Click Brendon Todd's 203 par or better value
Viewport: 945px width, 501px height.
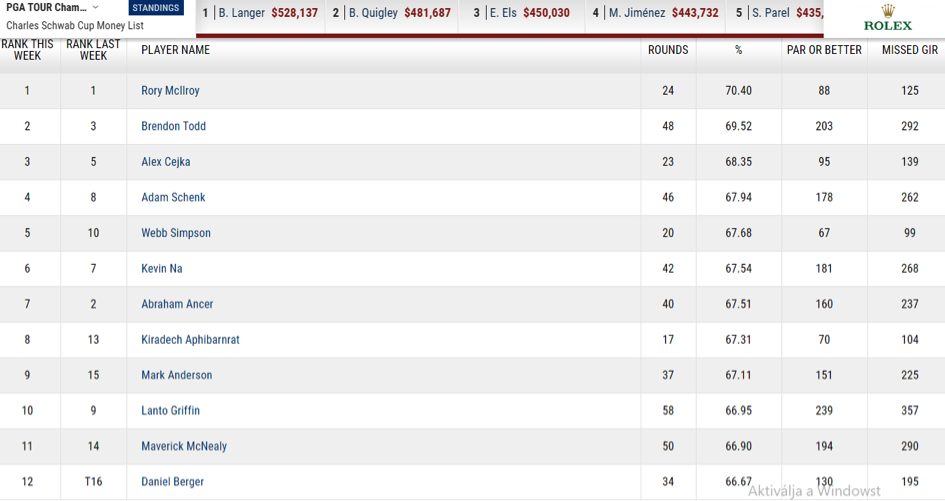click(824, 126)
